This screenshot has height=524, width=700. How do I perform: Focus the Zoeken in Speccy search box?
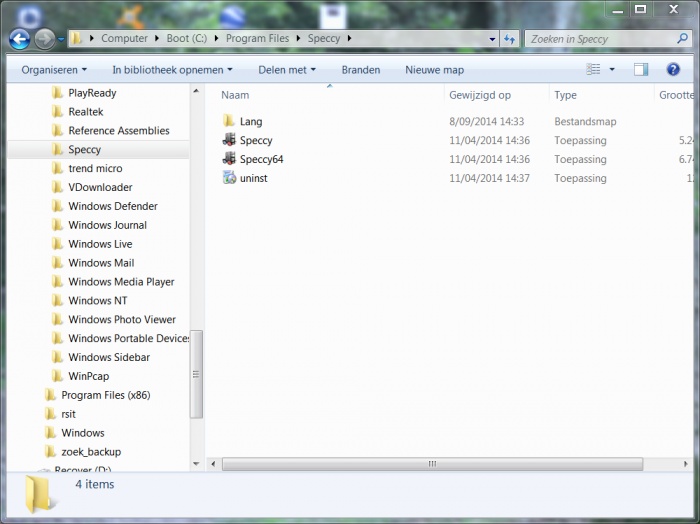(607, 39)
